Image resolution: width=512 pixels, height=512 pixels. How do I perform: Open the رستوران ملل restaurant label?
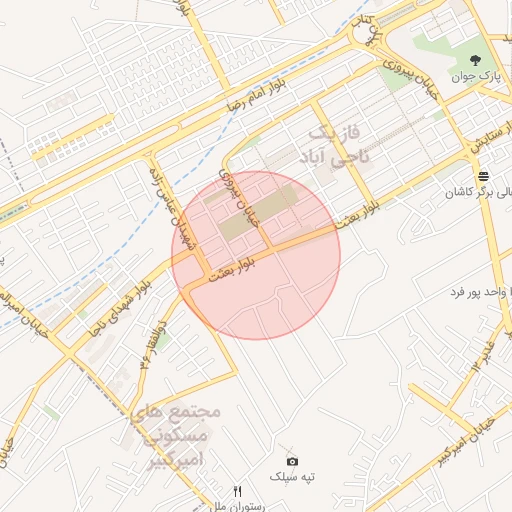click(238, 506)
